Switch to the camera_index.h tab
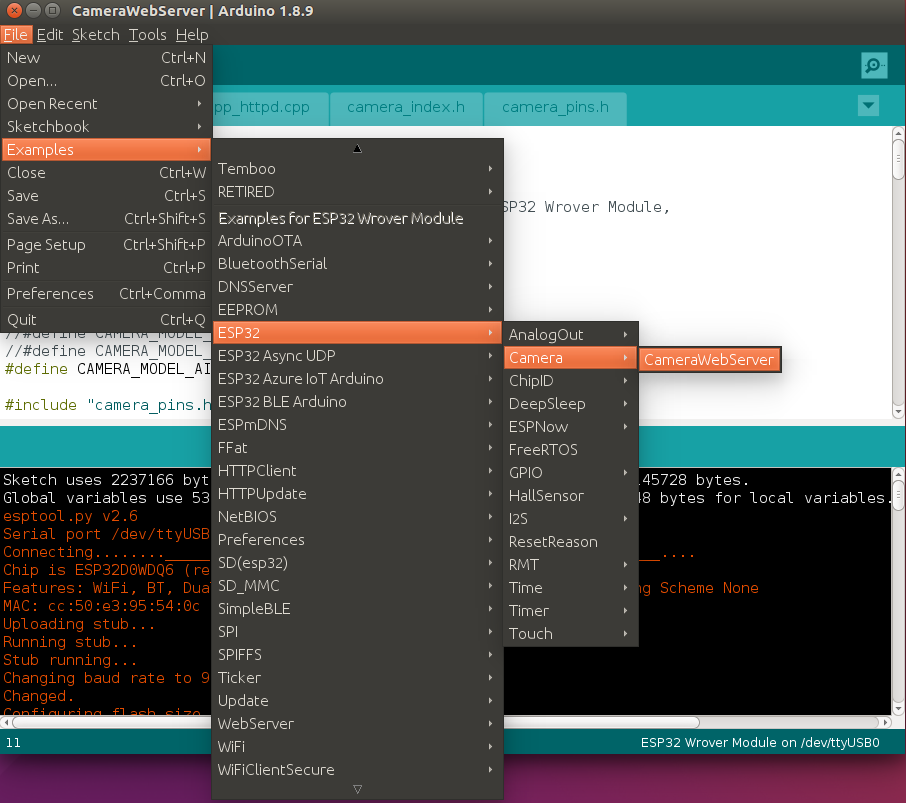 406,109
